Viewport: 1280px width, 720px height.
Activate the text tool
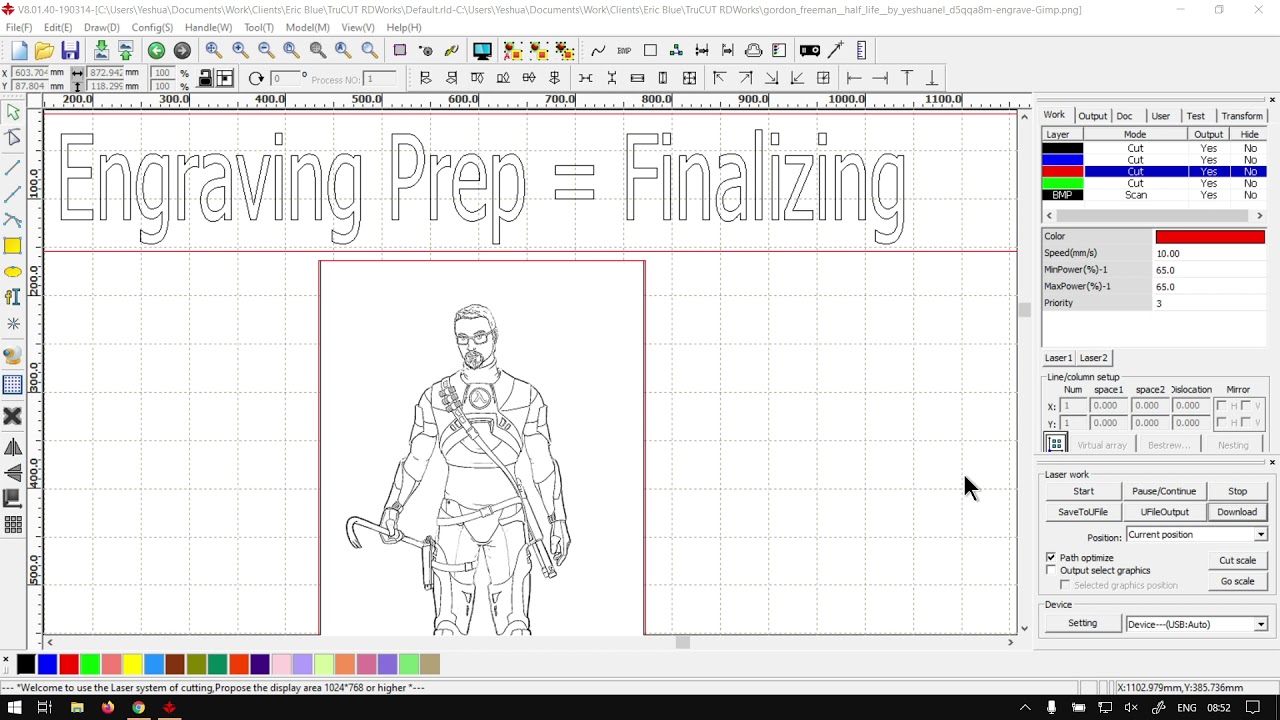(13, 297)
